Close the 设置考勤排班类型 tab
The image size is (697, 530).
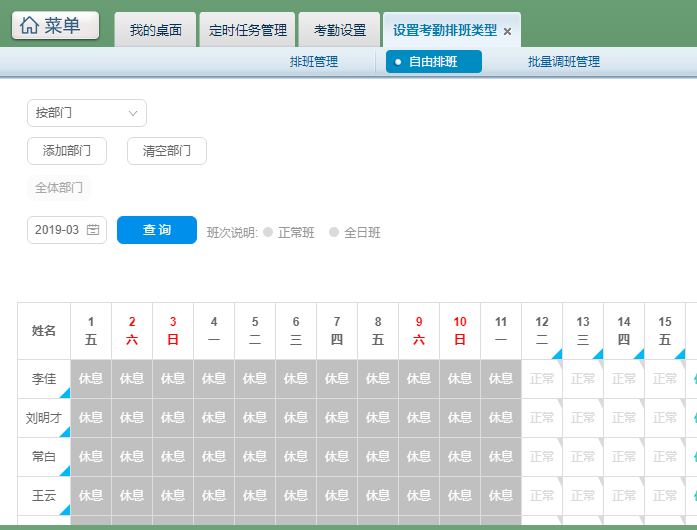tap(508, 32)
